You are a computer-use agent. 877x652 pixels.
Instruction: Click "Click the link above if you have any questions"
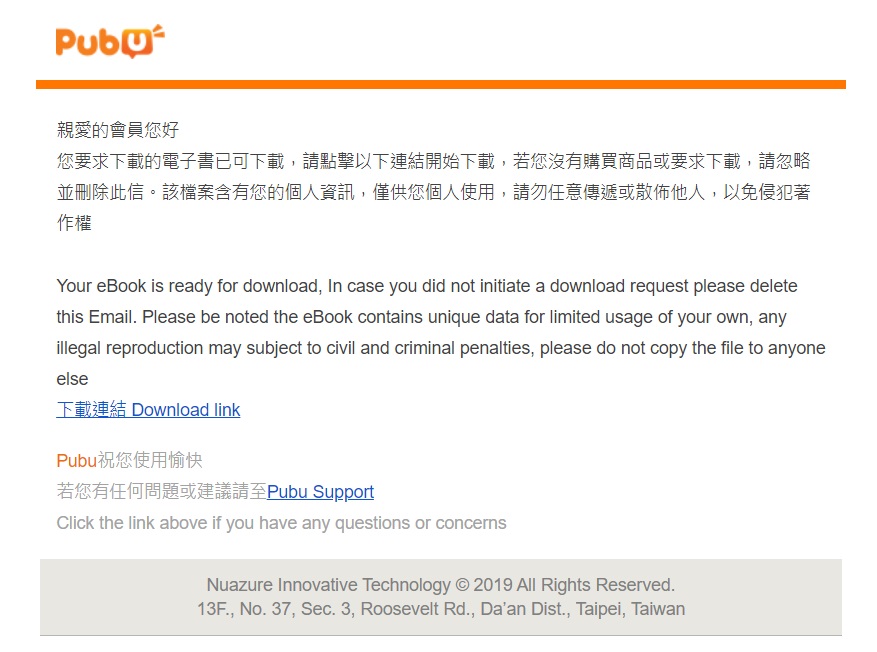[x=281, y=523]
